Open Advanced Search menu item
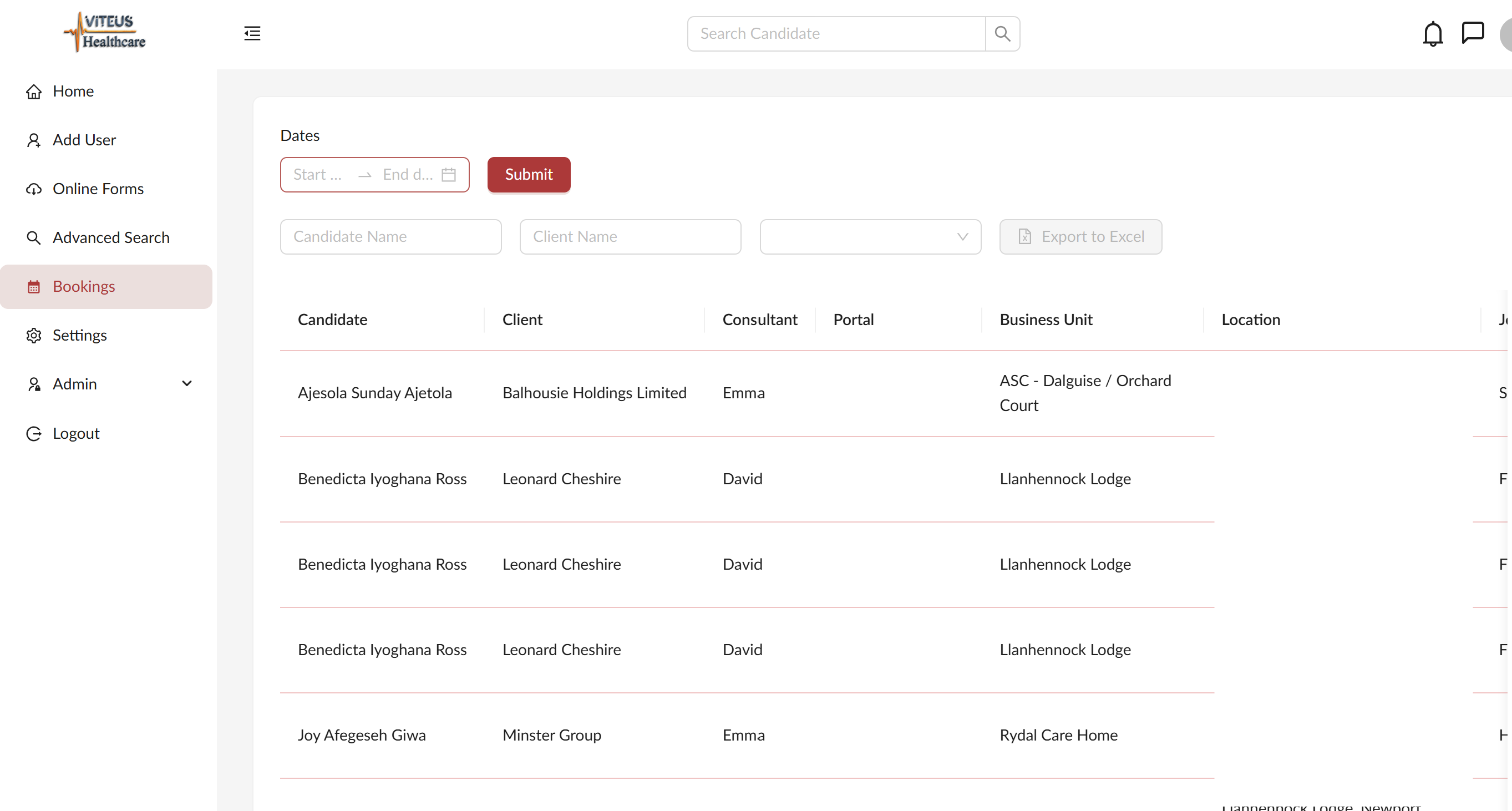This screenshot has width=1512, height=811. coord(111,237)
